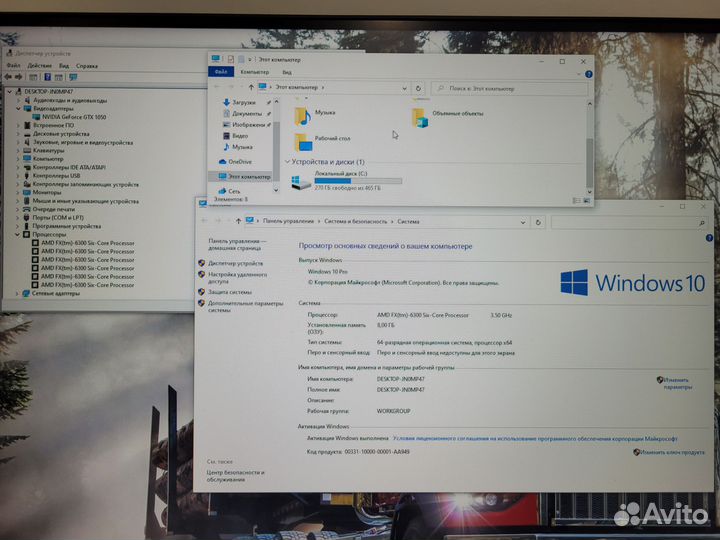This screenshot has height=540, width=720.
Task: Select NVIDIA GeForce GTX 1050 device
Action: (74, 117)
